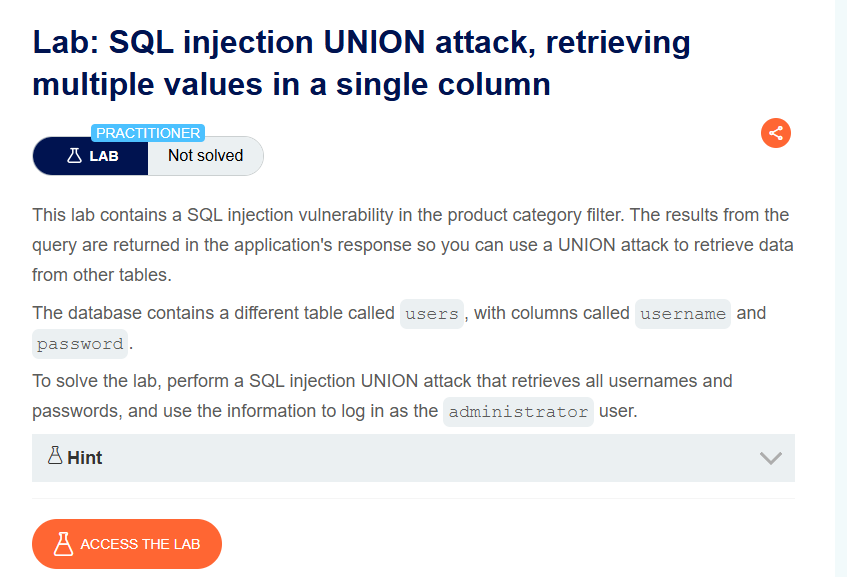Click ACCESS THE LAB button
Image resolution: width=847 pixels, height=577 pixels.
click(127, 544)
